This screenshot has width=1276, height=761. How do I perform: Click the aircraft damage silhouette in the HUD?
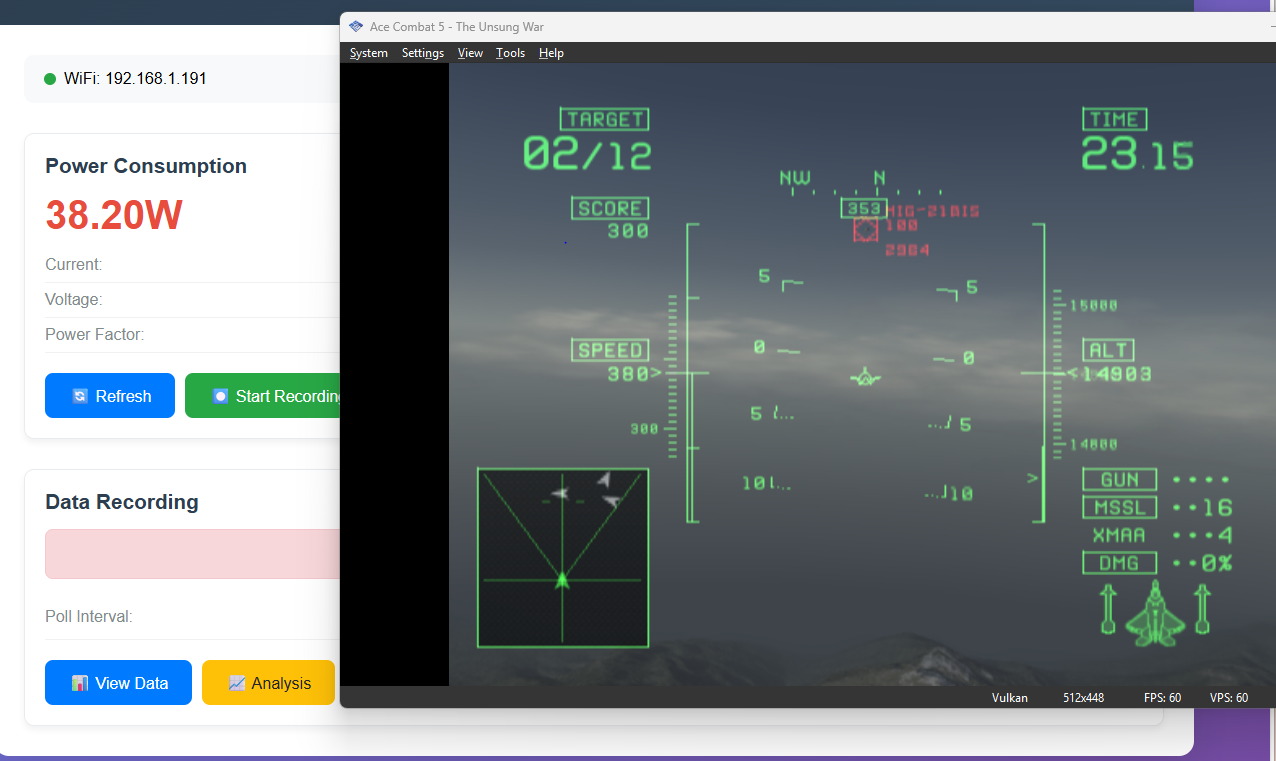pyautogui.click(x=1155, y=612)
